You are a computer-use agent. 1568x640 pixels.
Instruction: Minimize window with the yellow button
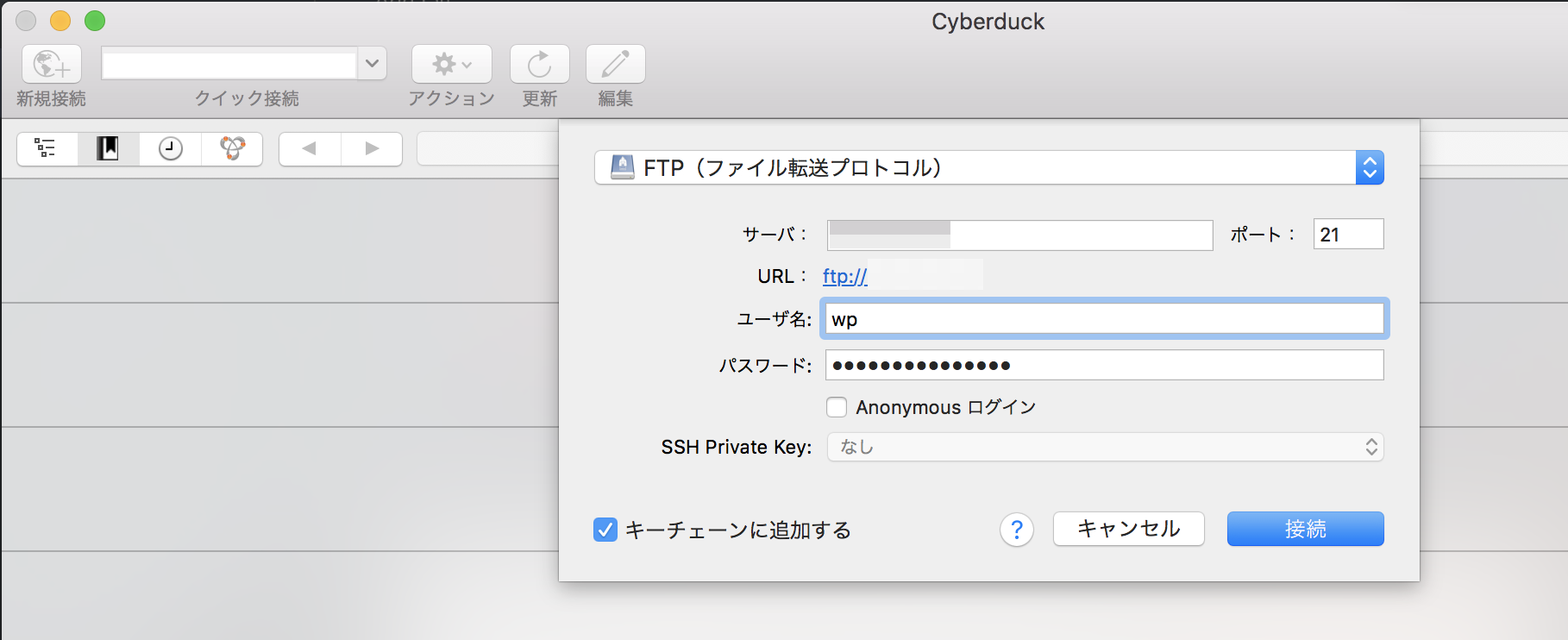pyautogui.click(x=60, y=21)
